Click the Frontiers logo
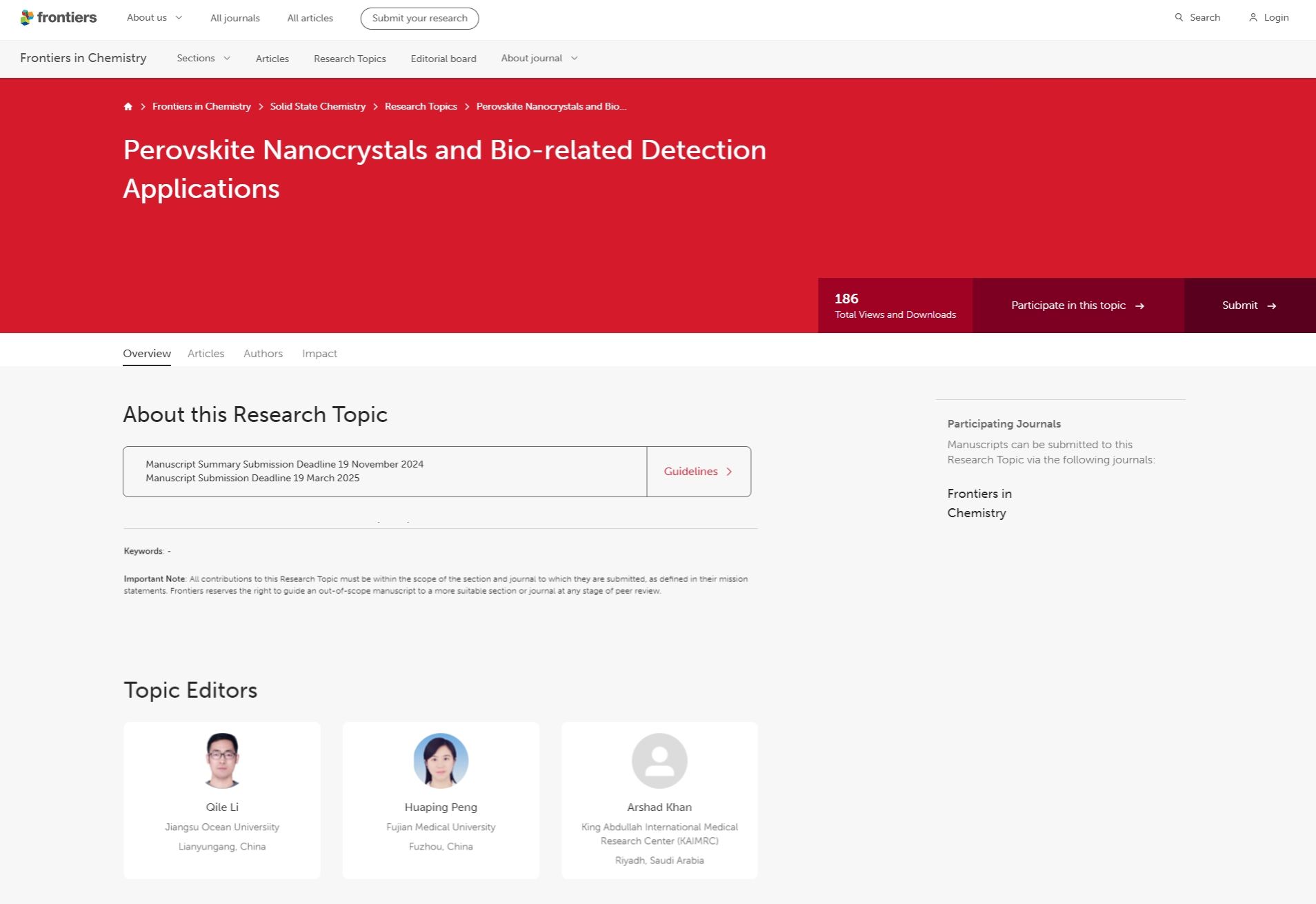The height and width of the screenshot is (904, 1316). click(x=59, y=18)
